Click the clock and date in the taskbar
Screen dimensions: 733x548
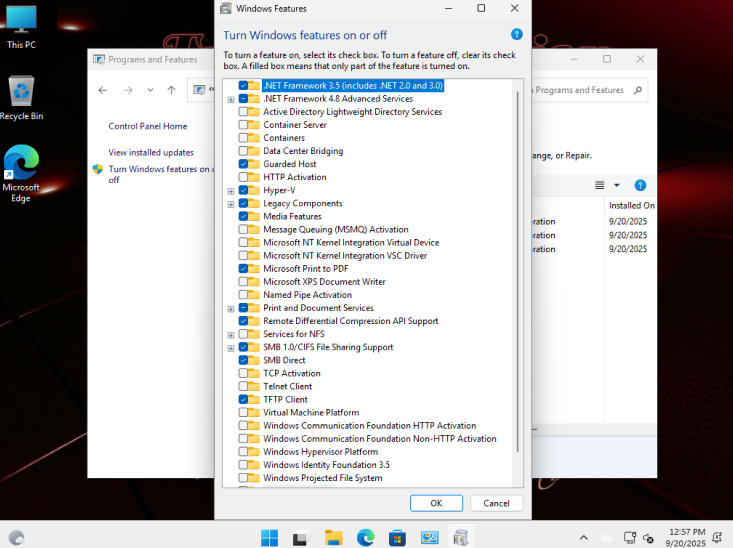pyautogui.click(x=685, y=538)
